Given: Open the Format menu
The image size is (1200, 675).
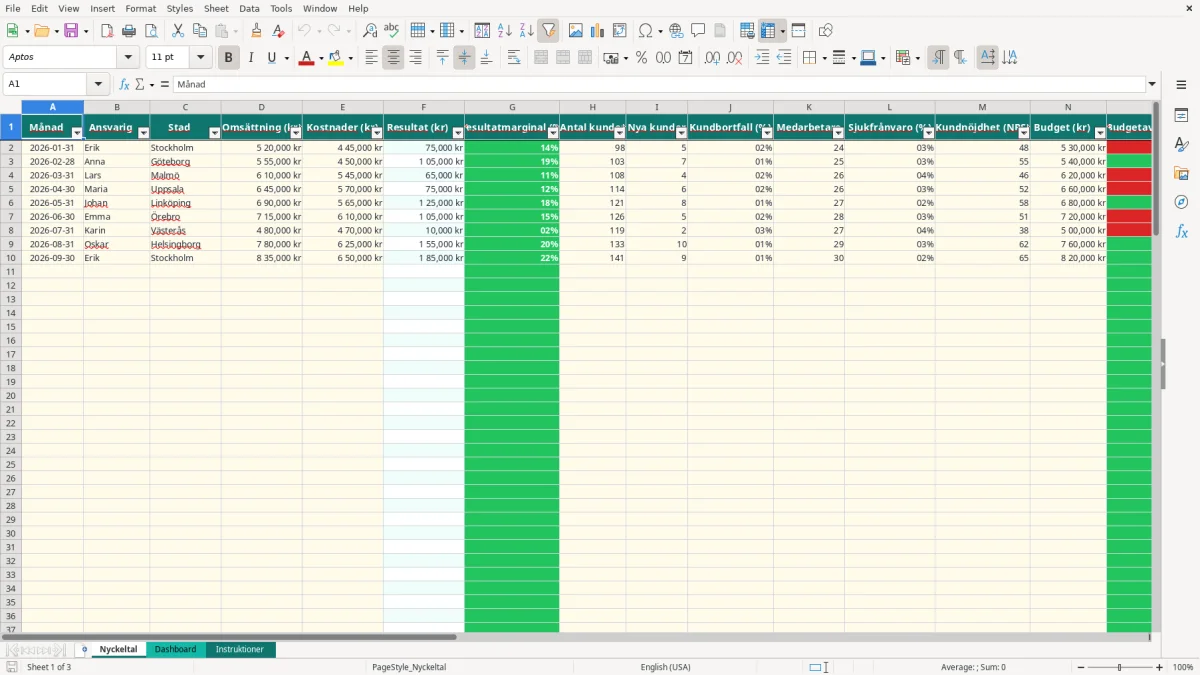Looking at the screenshot, I should (x=141, y=8).
